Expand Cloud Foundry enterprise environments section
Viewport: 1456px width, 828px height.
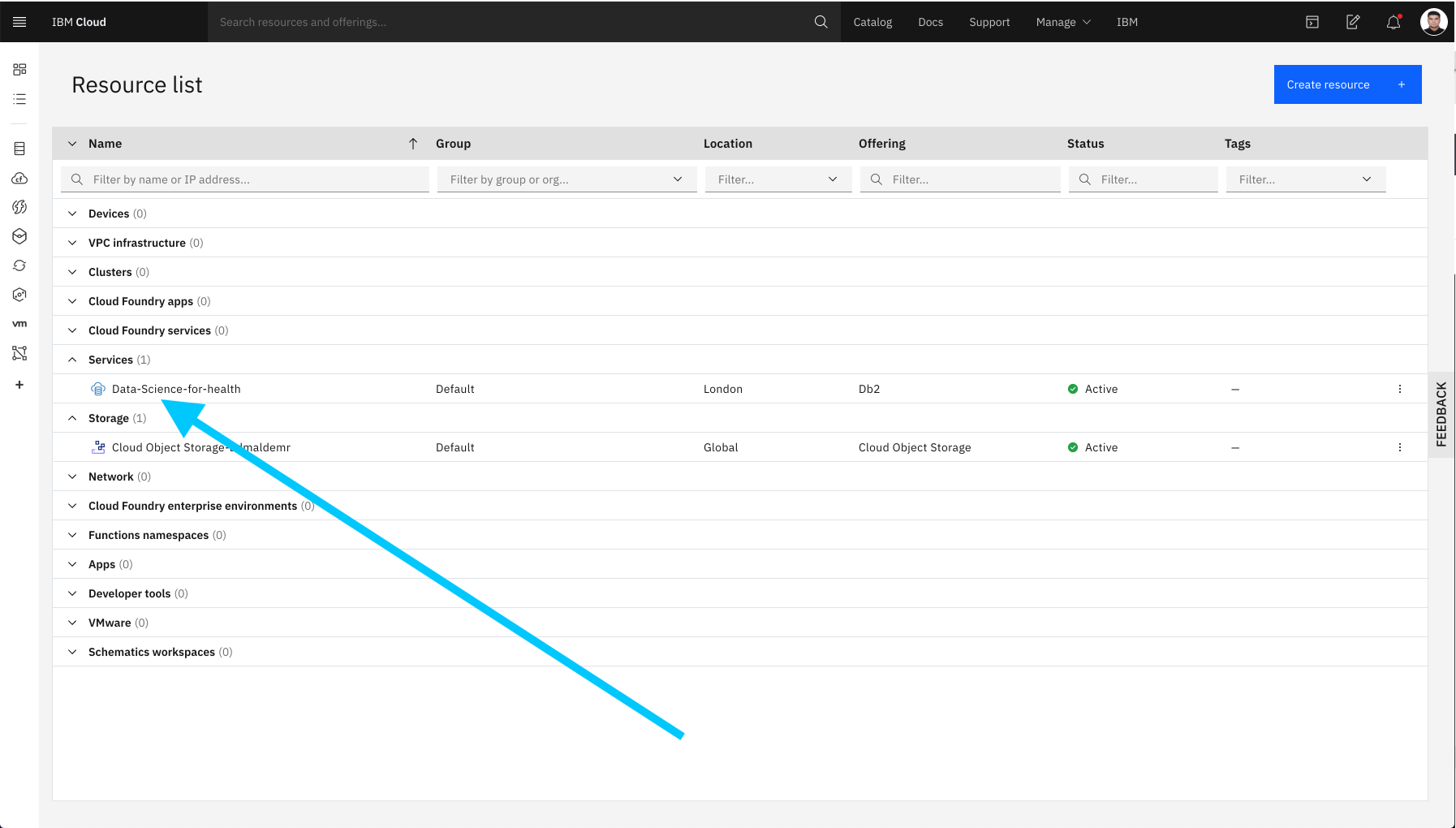pyautogui.click(x=72, y=506)
